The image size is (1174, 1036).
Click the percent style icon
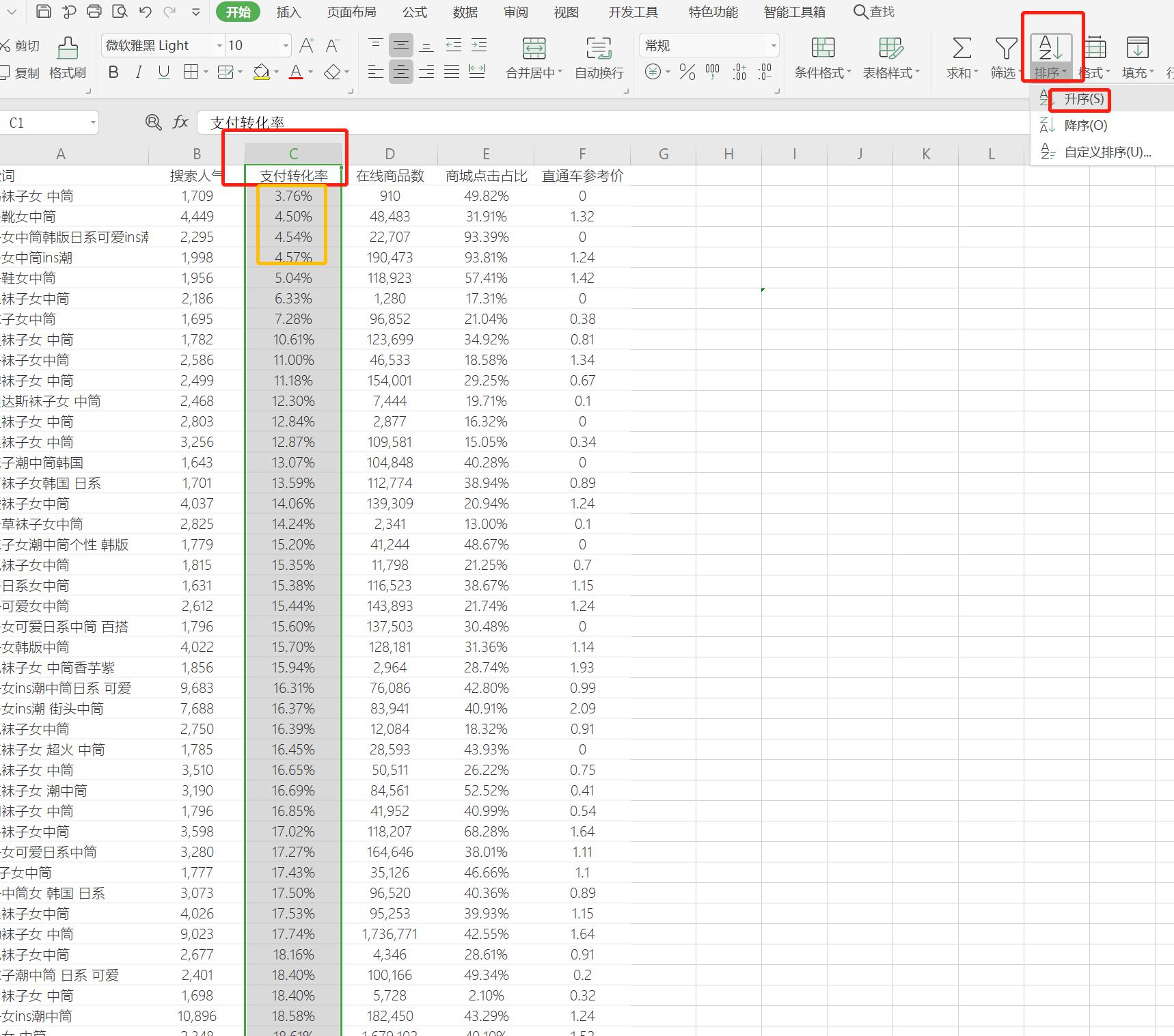click(687, 72)
